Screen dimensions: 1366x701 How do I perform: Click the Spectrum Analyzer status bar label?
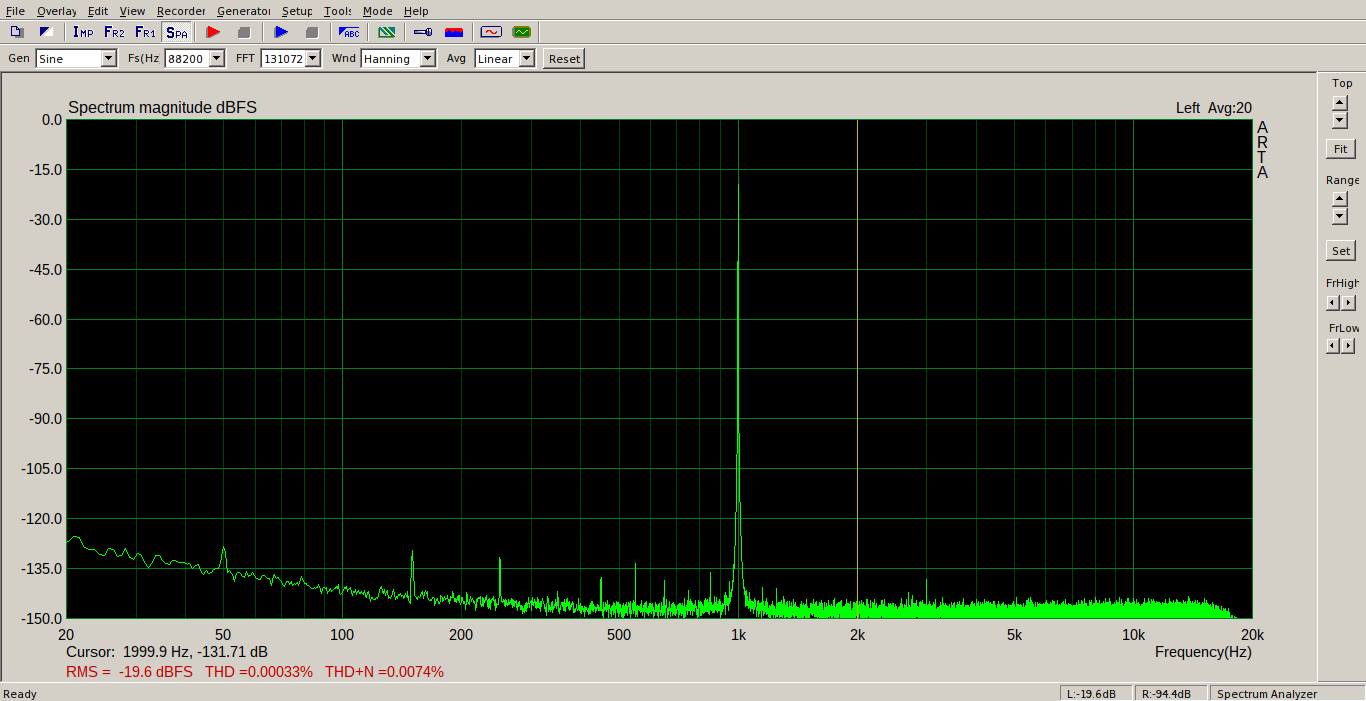pyautogui.click(x=1267, y=694)
